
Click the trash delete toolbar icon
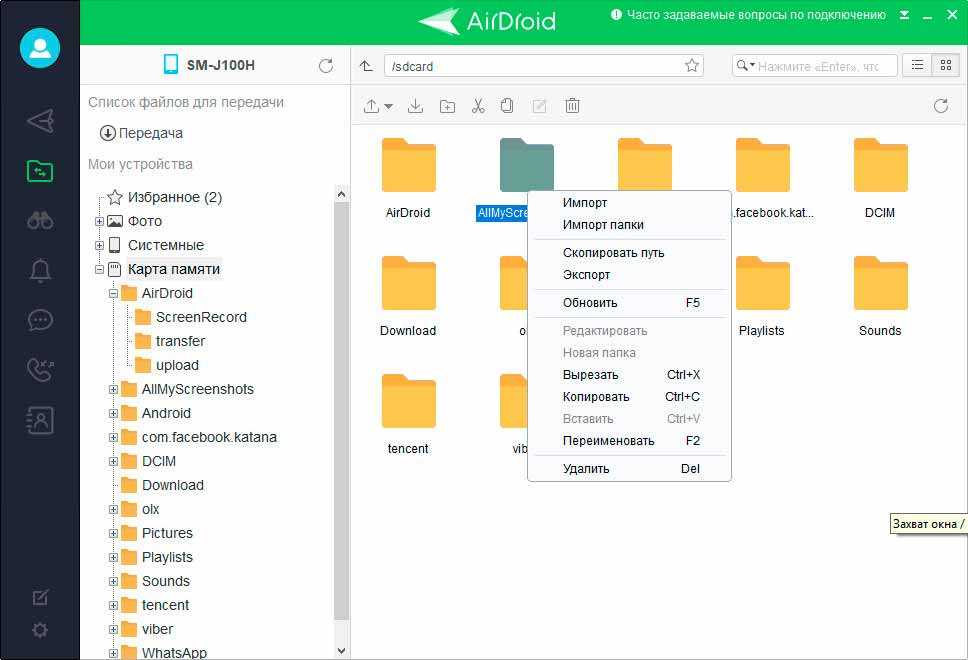[572, 106]
